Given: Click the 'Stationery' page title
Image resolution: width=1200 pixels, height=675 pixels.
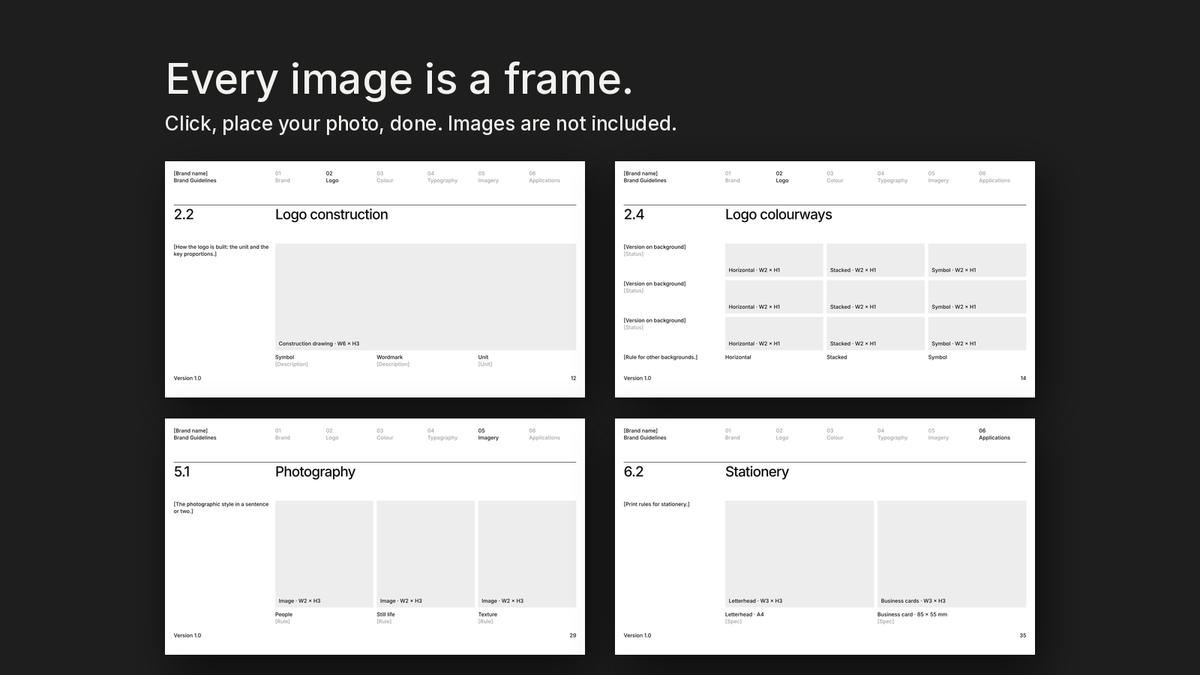Looking at the screenshot, I should tap(757, 472).
